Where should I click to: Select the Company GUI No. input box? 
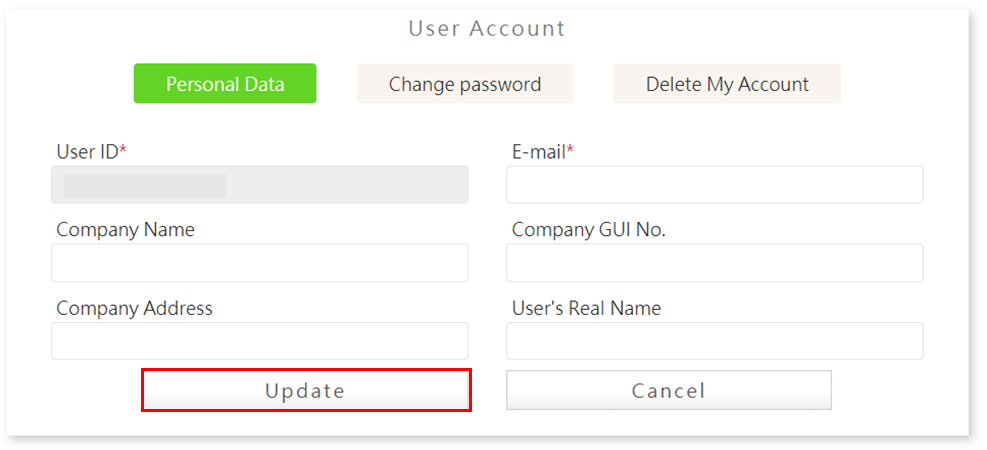point(714,263)
